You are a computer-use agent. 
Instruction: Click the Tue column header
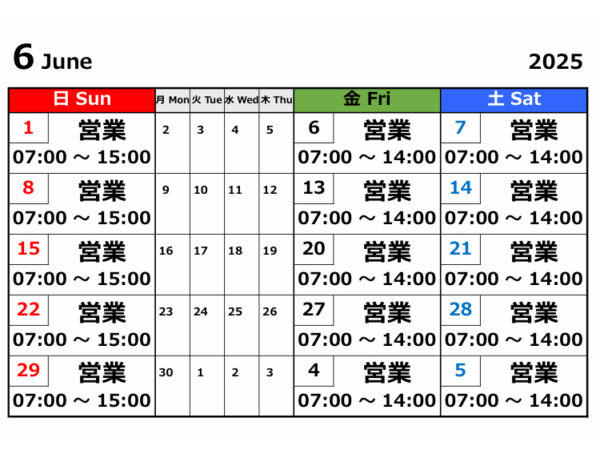tap(207, 100)
